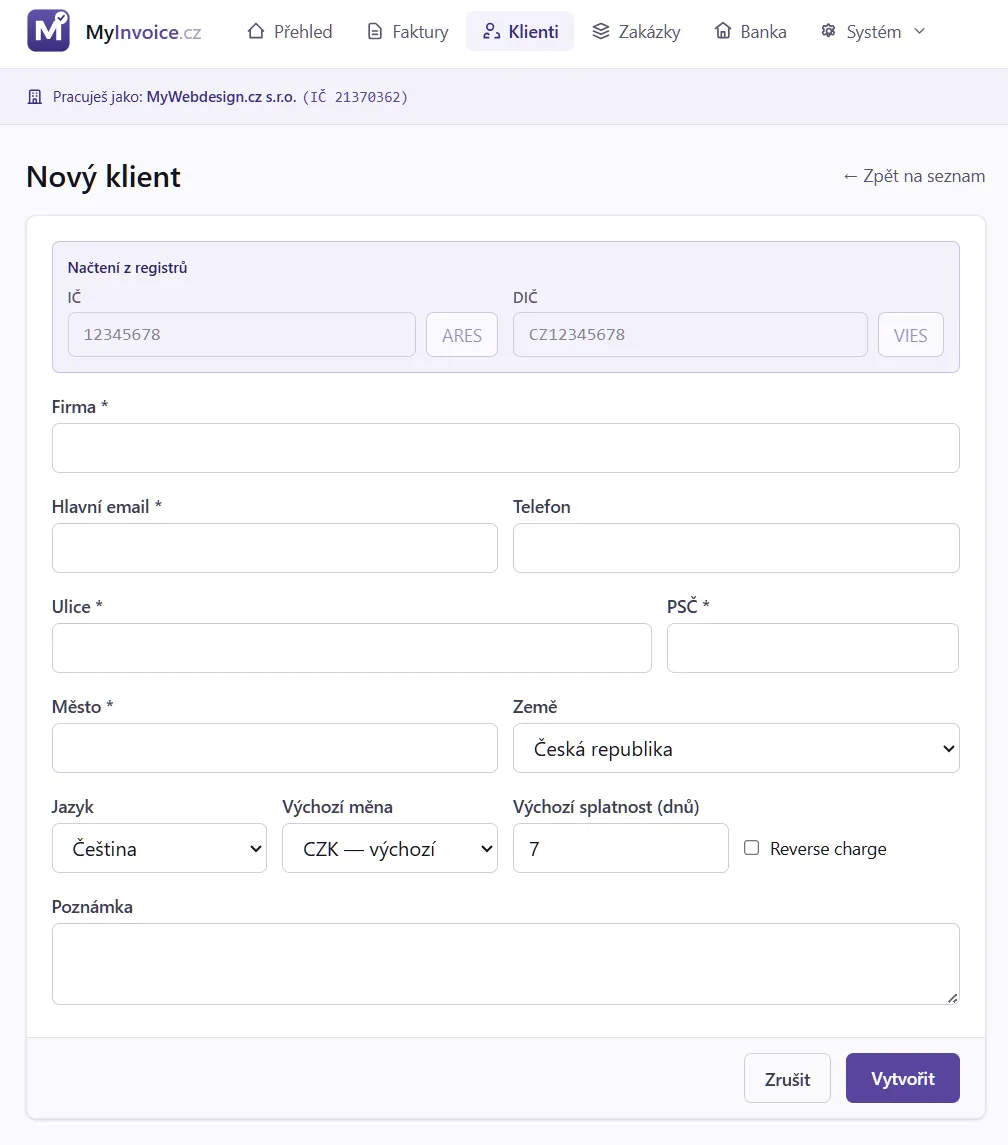Click the textarea resize handle in Poznámka
The width and height of the screenshot is (1008, 1145).
[x=952, y=998]
